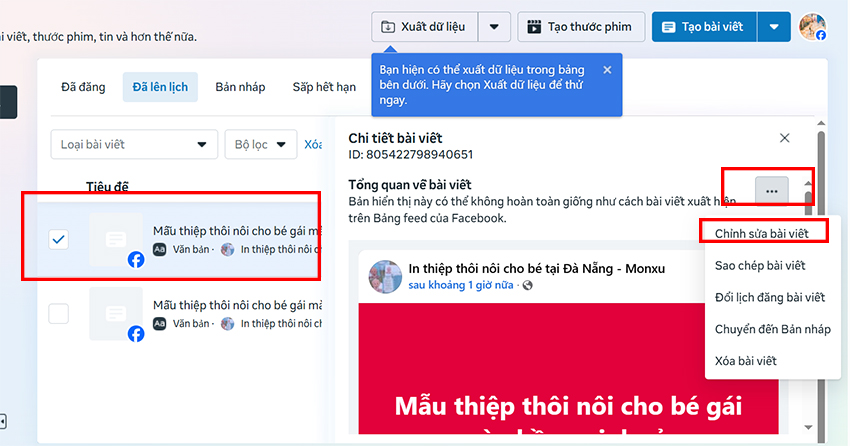The width and height of the screenshot is (850, 446).
Task: Click the first post's Facebook badge icon
Action: [x=136, y=260]
